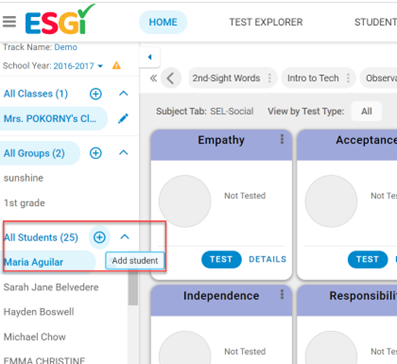The width and height of the screenshot is (397, 364).
Task: Select the Intro to Tech subject tab
Action: coord(313,78)
